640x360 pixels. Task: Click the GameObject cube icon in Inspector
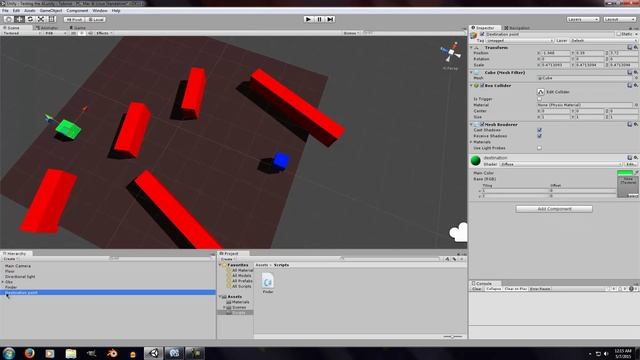[474, 36]
